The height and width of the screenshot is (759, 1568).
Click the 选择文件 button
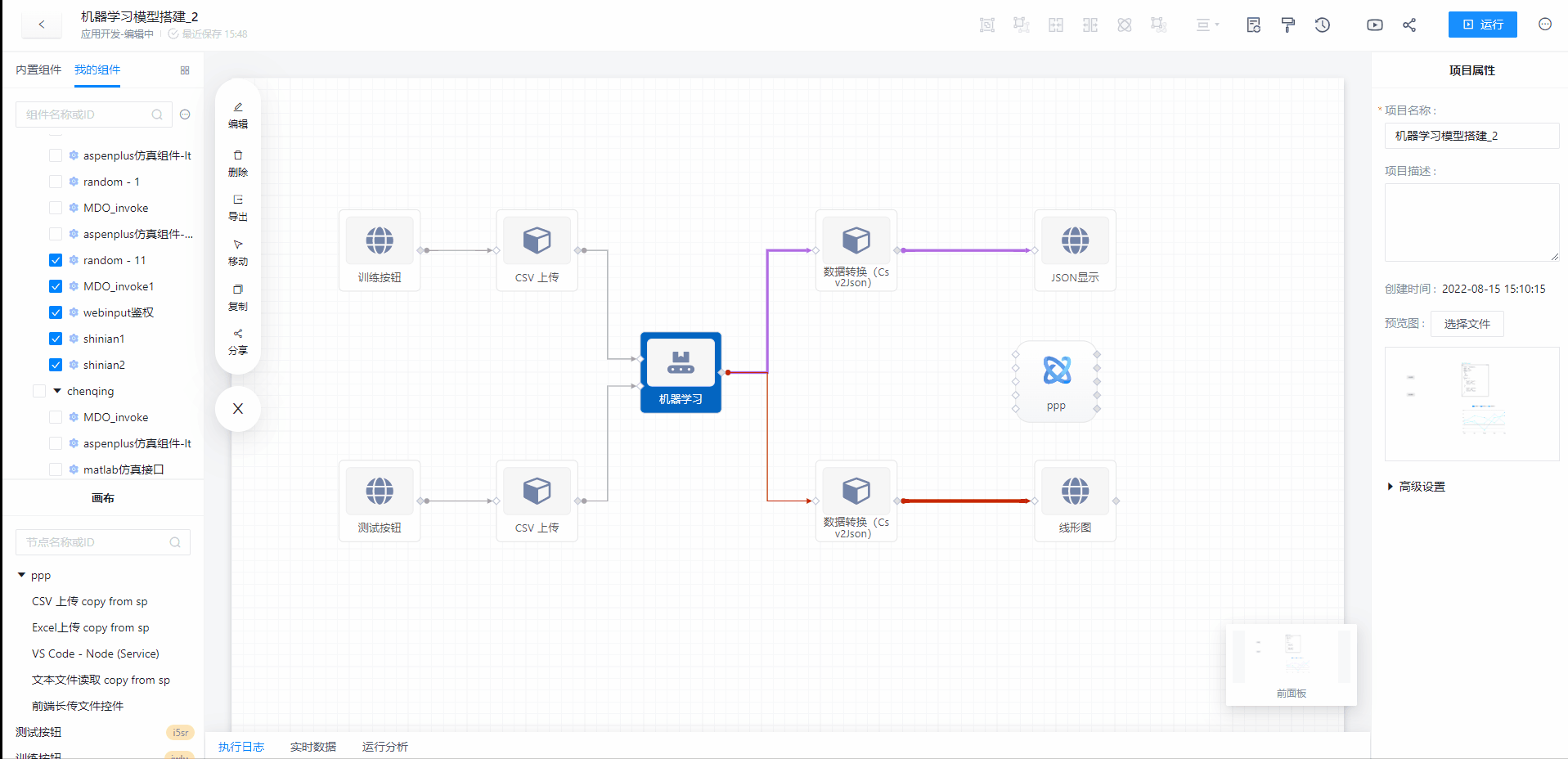tap(1467, 324)
